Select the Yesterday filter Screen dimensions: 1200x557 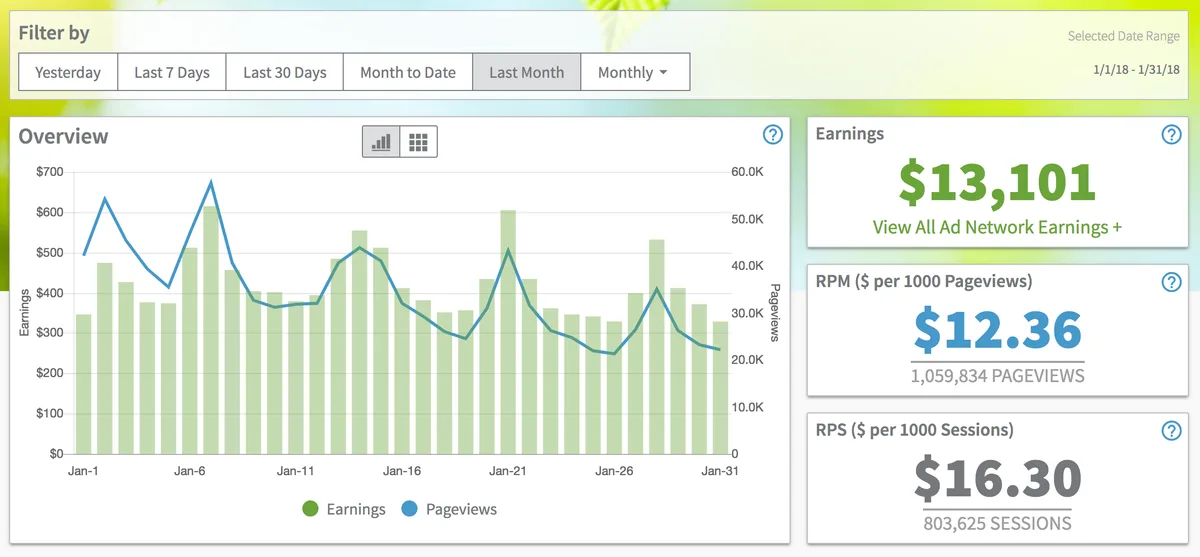[x=68, y=72]
